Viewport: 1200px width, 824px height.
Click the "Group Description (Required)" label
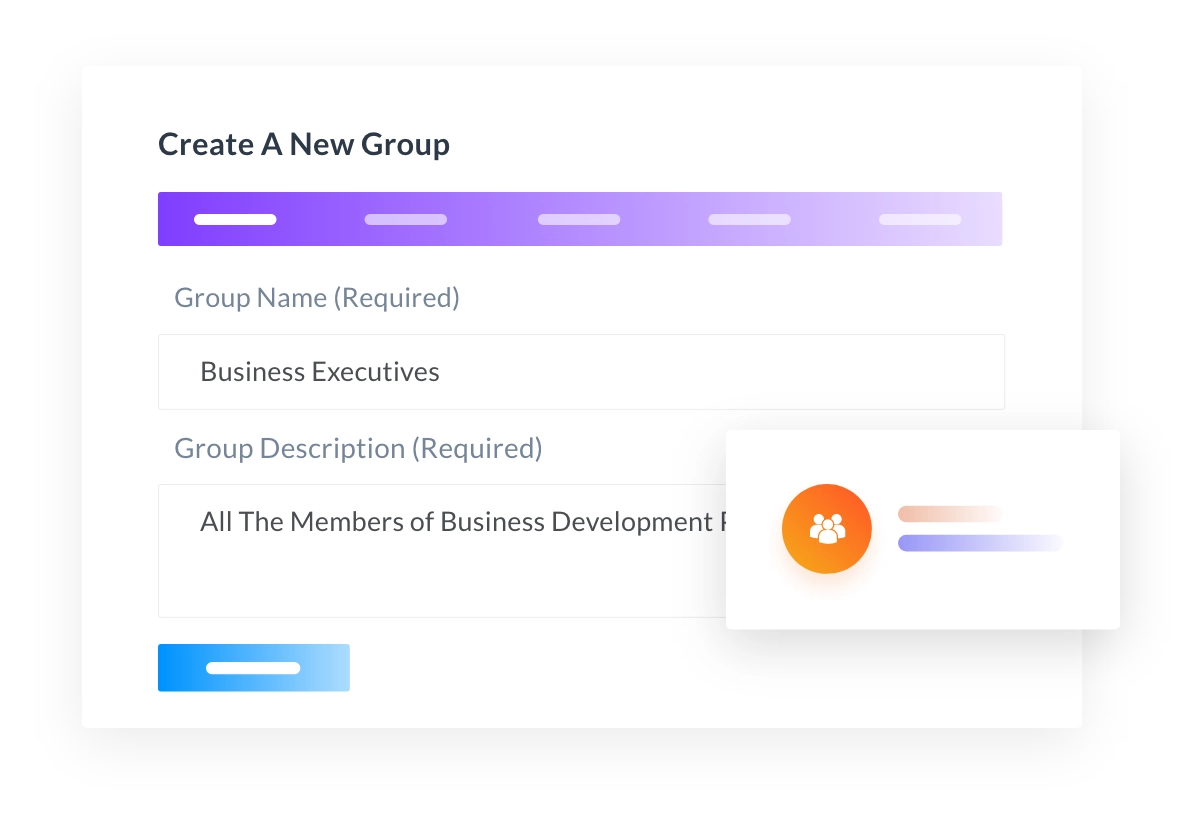(358, 448)
